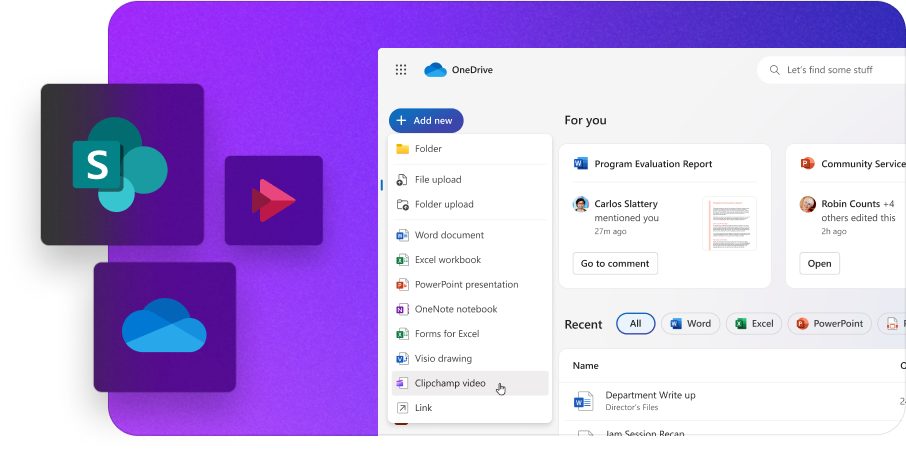Filter recent files by Excel
The height and width of the screenshot is (453, 906).
coord(754,324)
